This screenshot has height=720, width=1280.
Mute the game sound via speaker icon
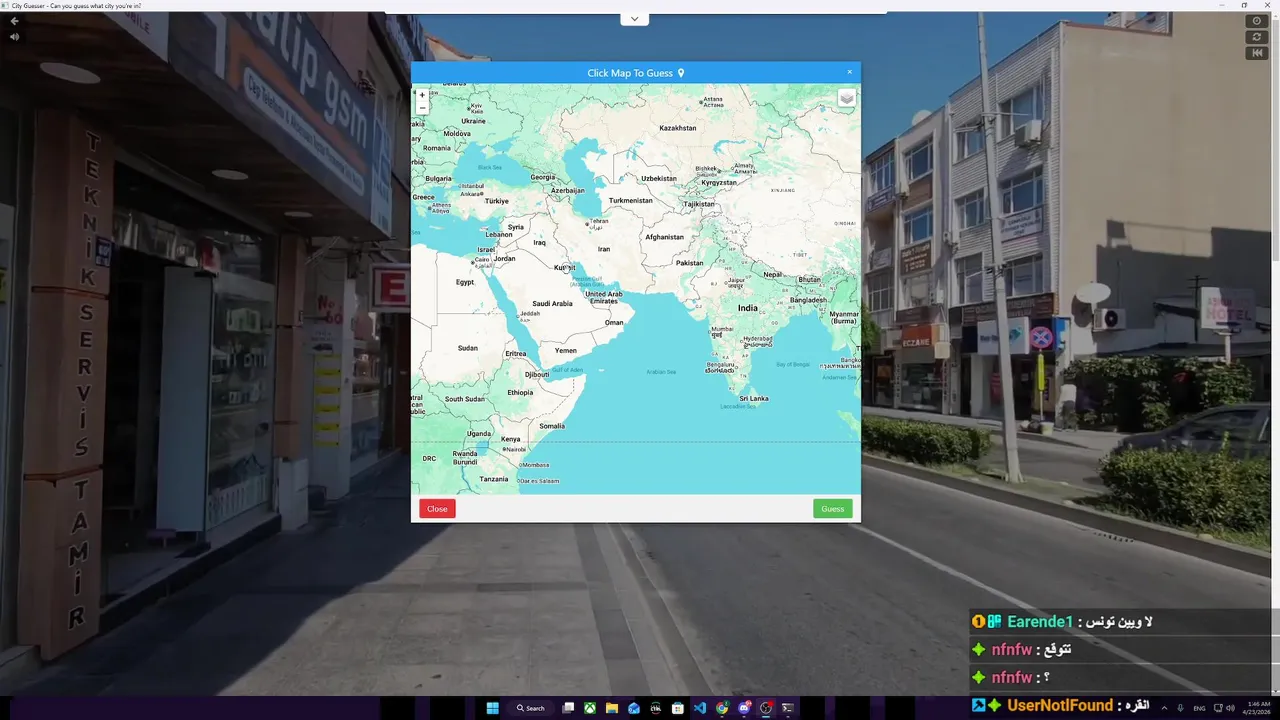click(x=14, y=37)
